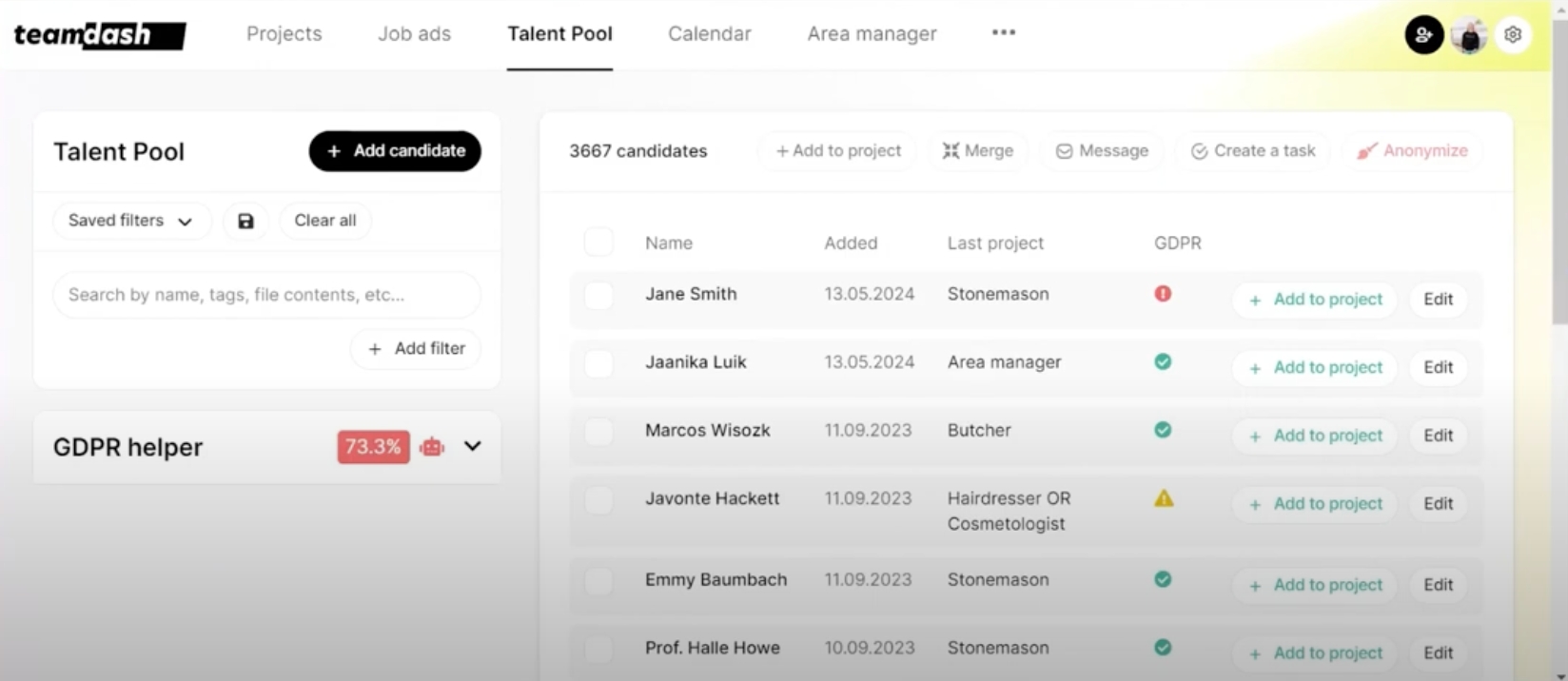Open the user profile avatar
Image resolution: width=1568 pixels, height=681 pixels.
click(1469, 35)
